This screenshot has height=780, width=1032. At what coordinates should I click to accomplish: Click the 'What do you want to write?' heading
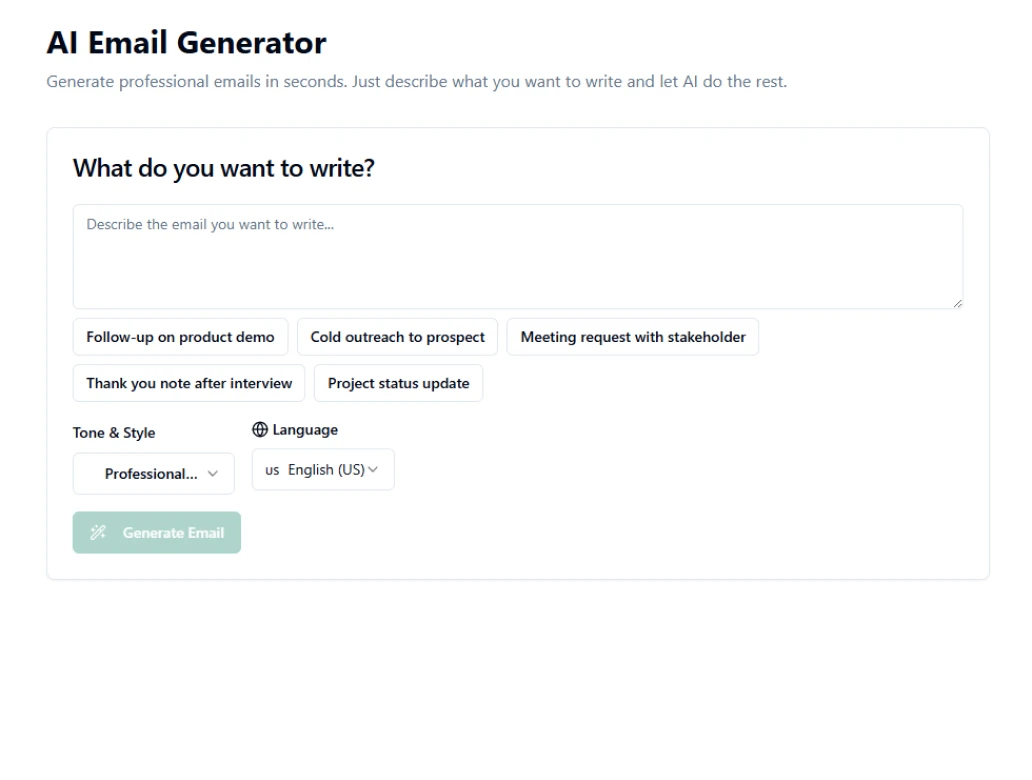(x=223, y=168)
